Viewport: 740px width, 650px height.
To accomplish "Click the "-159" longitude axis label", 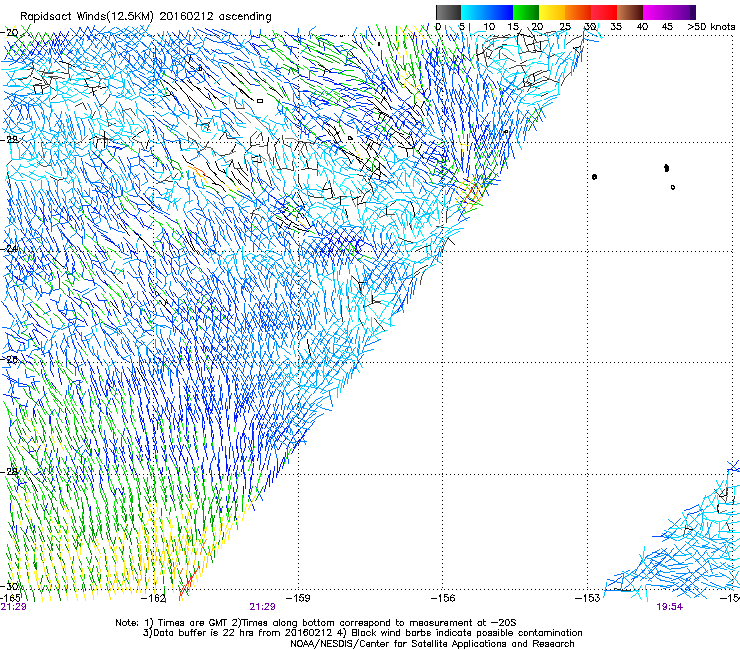I will (x=299, y=598).
